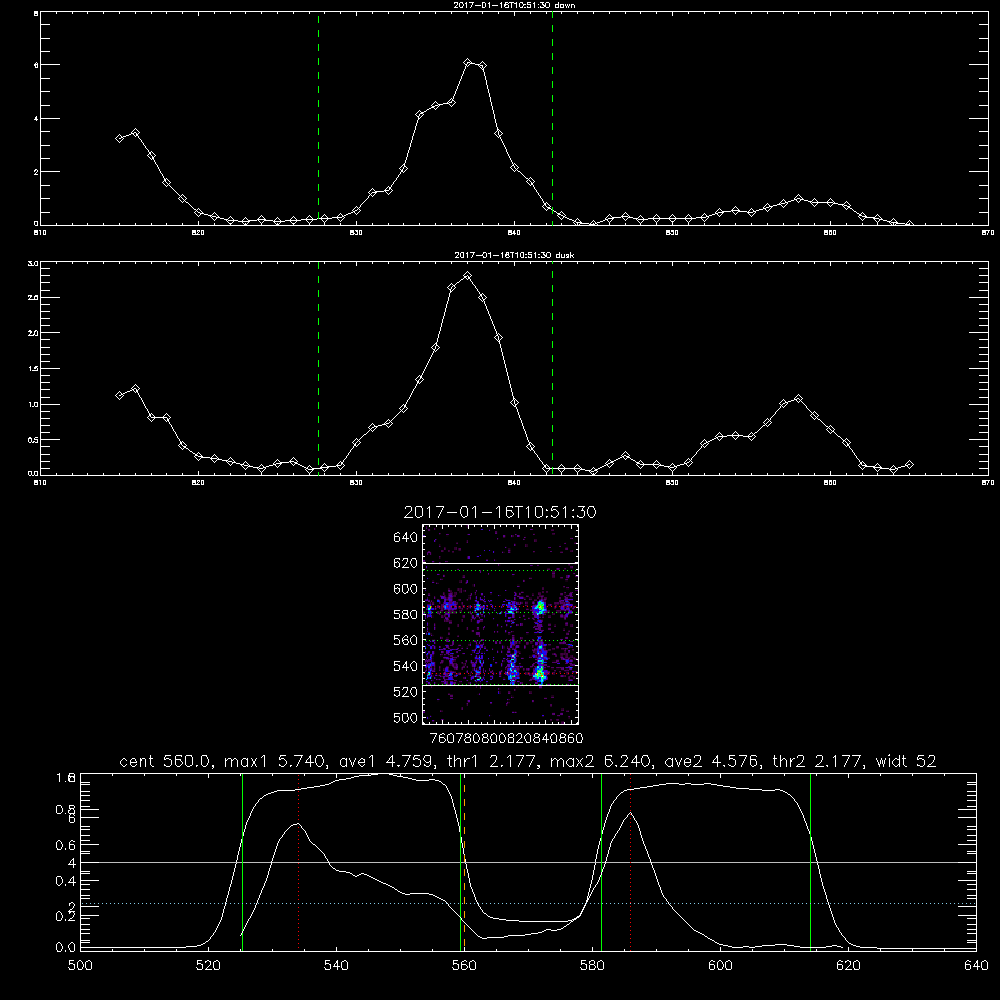Click the '0.4' label on bottom plot y-axis
The width and height of the screenshot is (1000, 1000).
65,881
